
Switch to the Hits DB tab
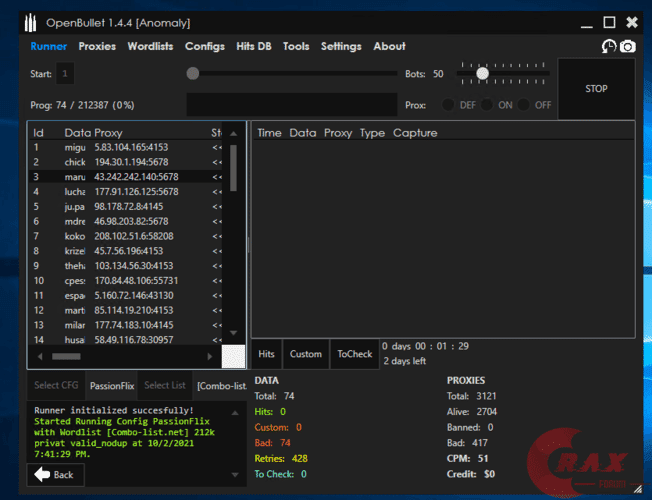point(251,46)
